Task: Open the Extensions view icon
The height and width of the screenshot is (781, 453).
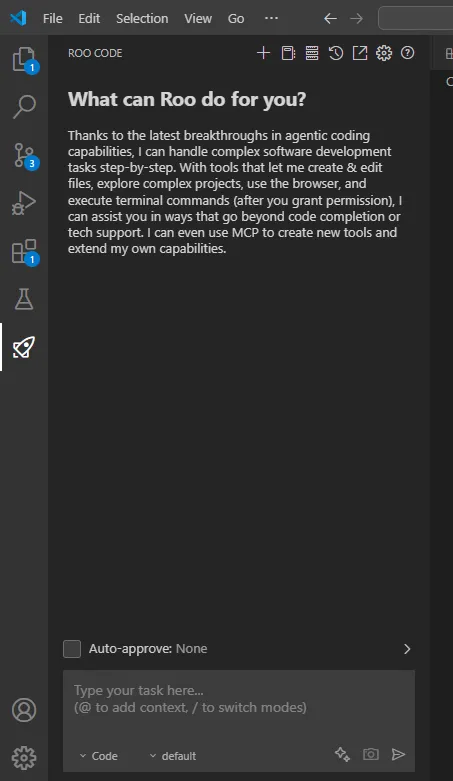Action: tap(24, 251)
